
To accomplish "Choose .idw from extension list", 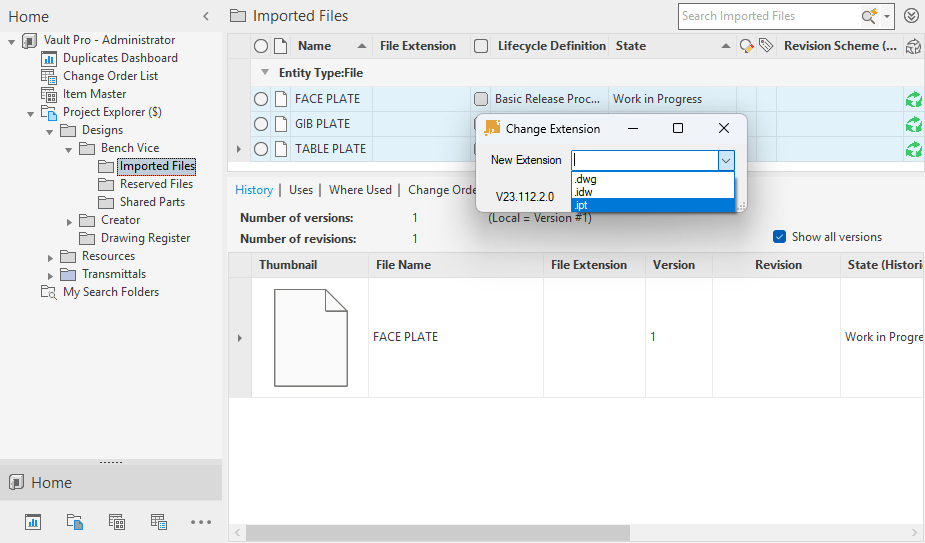I will 652,192.
